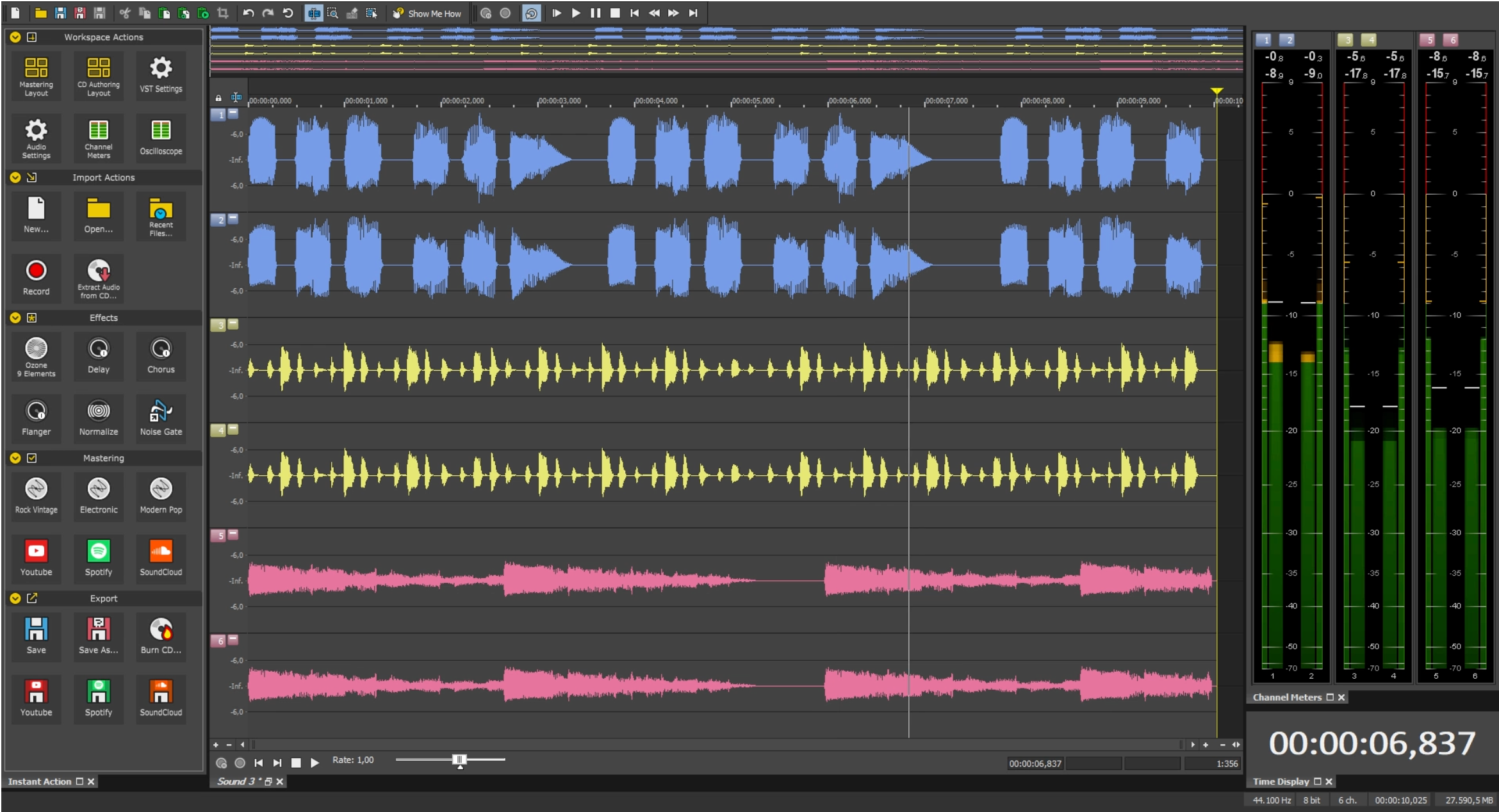Open the Oscilloscope panel

click(x=159, y=140)
